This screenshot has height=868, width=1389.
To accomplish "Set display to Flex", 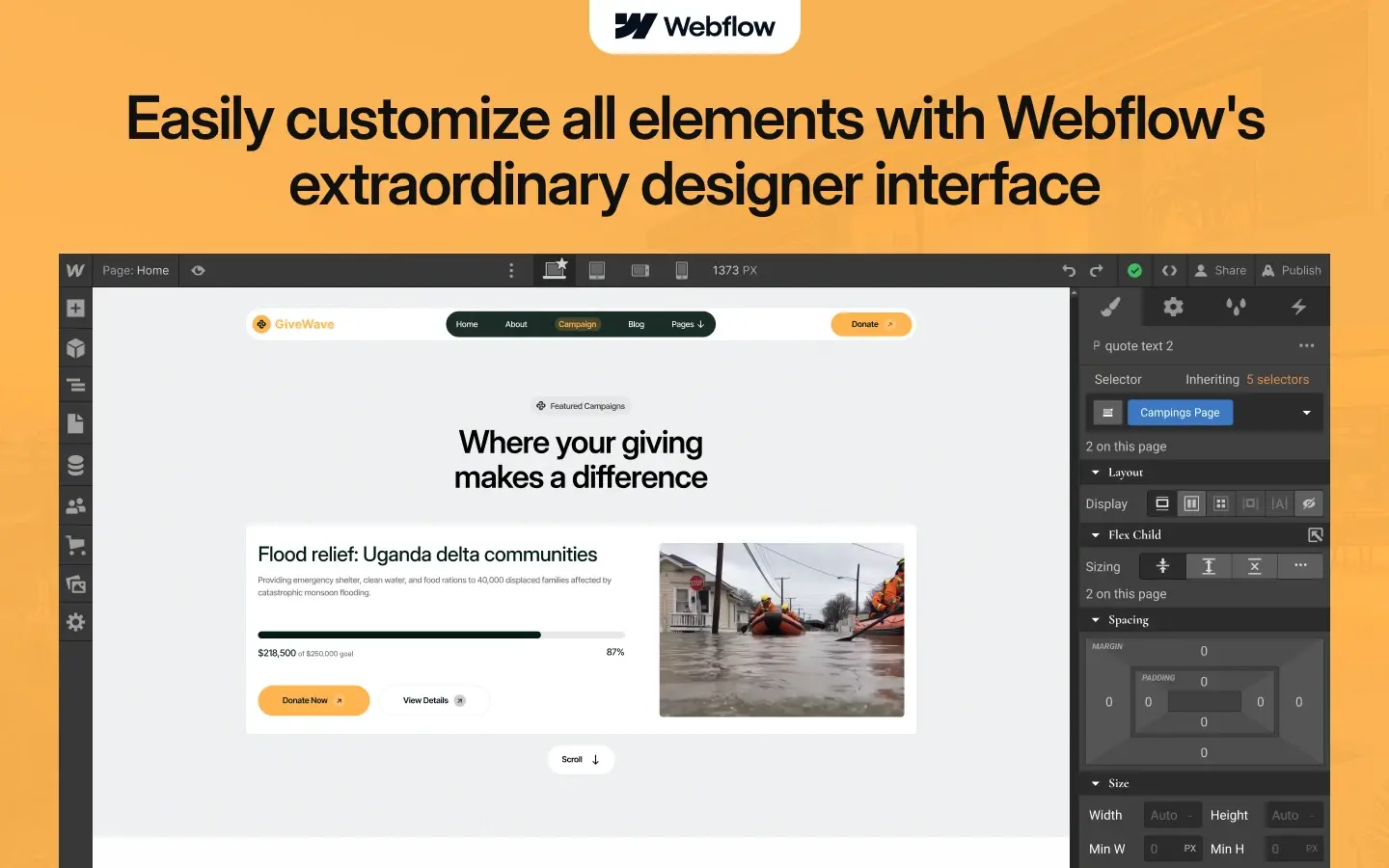I will click(x=1191, y=503).
